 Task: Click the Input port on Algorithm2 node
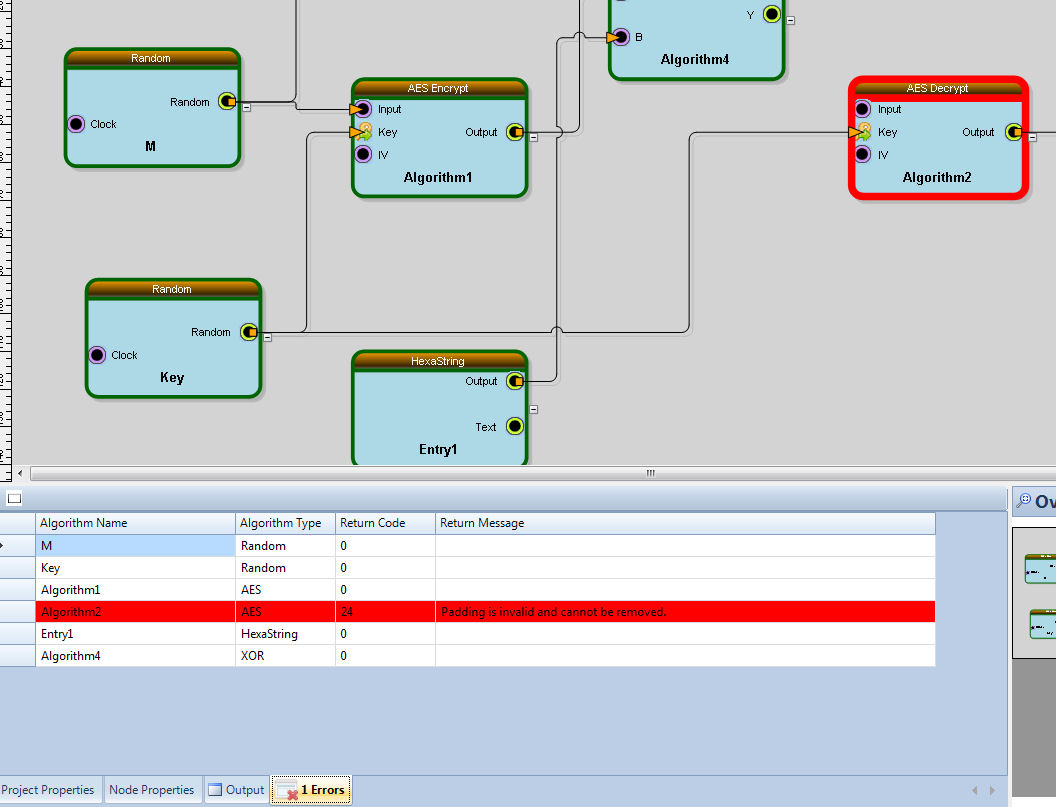tap(863, 109)
